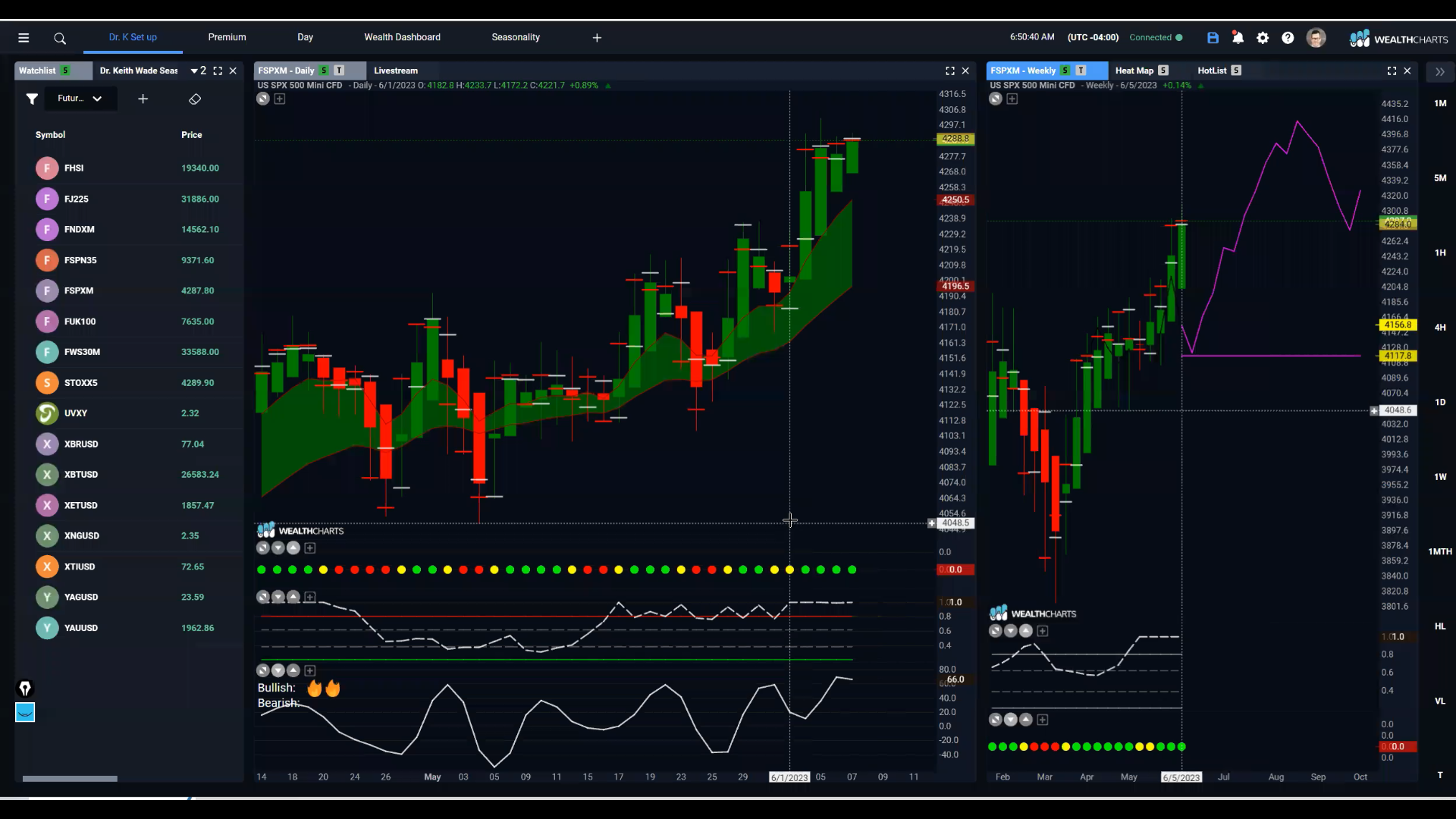Image resolution: width=1456 pixels, height=819 pixels.
Task: Add indicator via weekly chart plus box
Action: coord(1012,99)
